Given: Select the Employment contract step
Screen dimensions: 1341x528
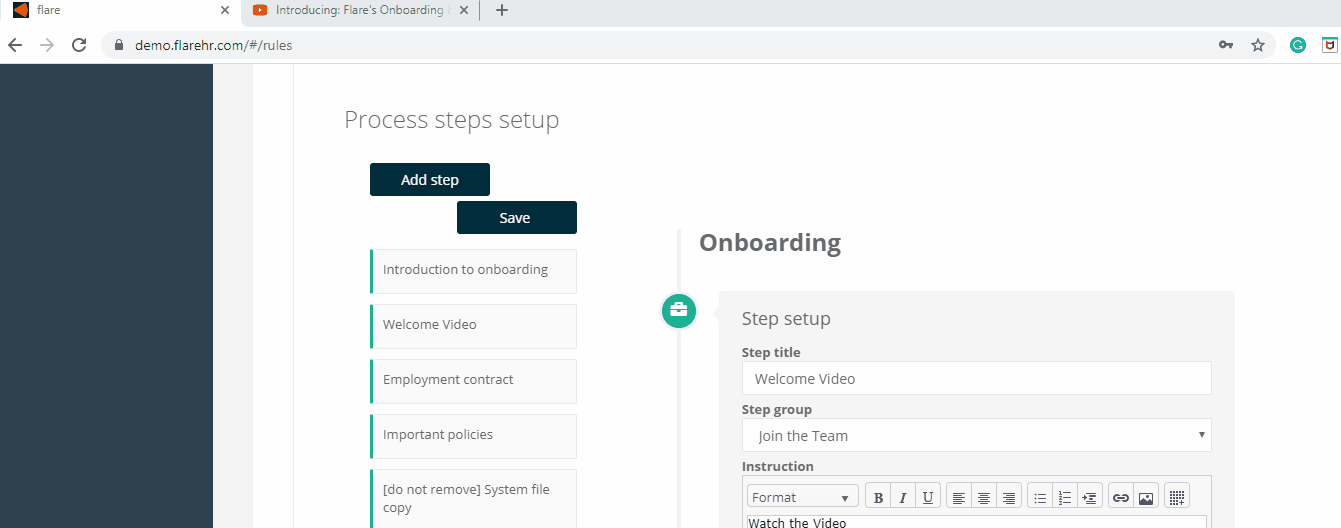Looking at the screenshot, I should coord(473,381).
